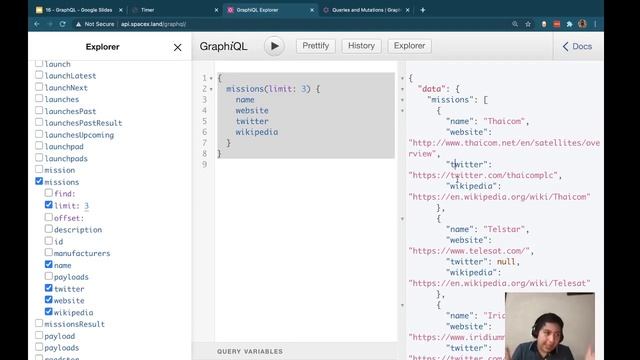Uncheck the website field

coord(49,300)
